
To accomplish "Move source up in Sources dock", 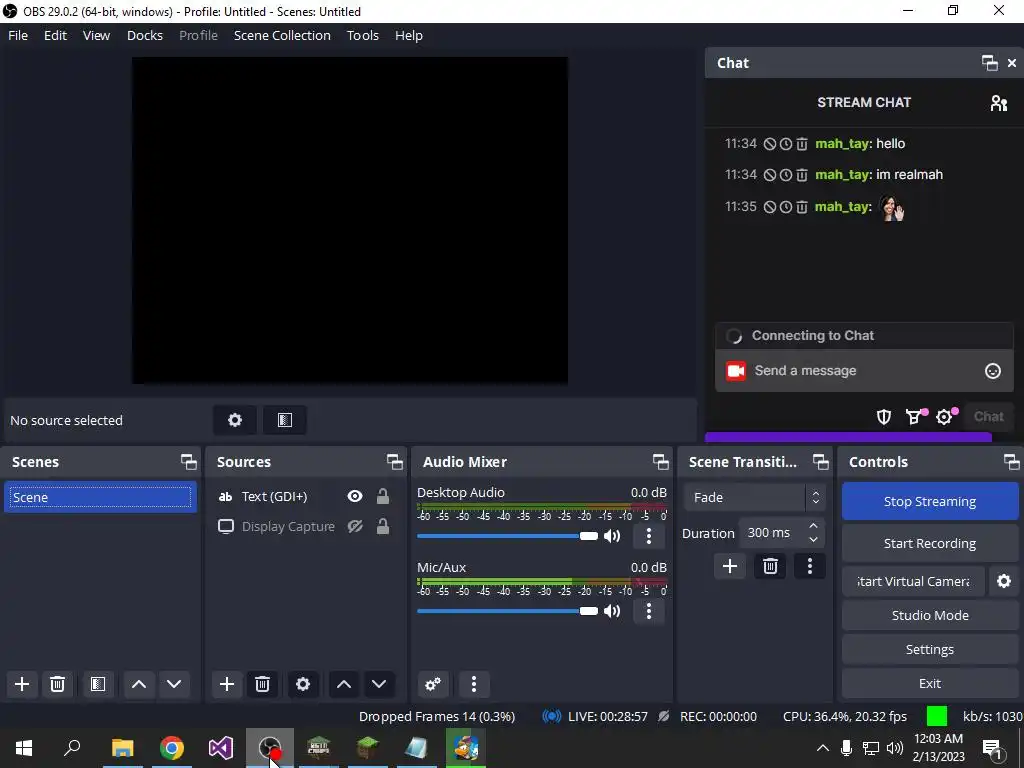I will 344,684.
